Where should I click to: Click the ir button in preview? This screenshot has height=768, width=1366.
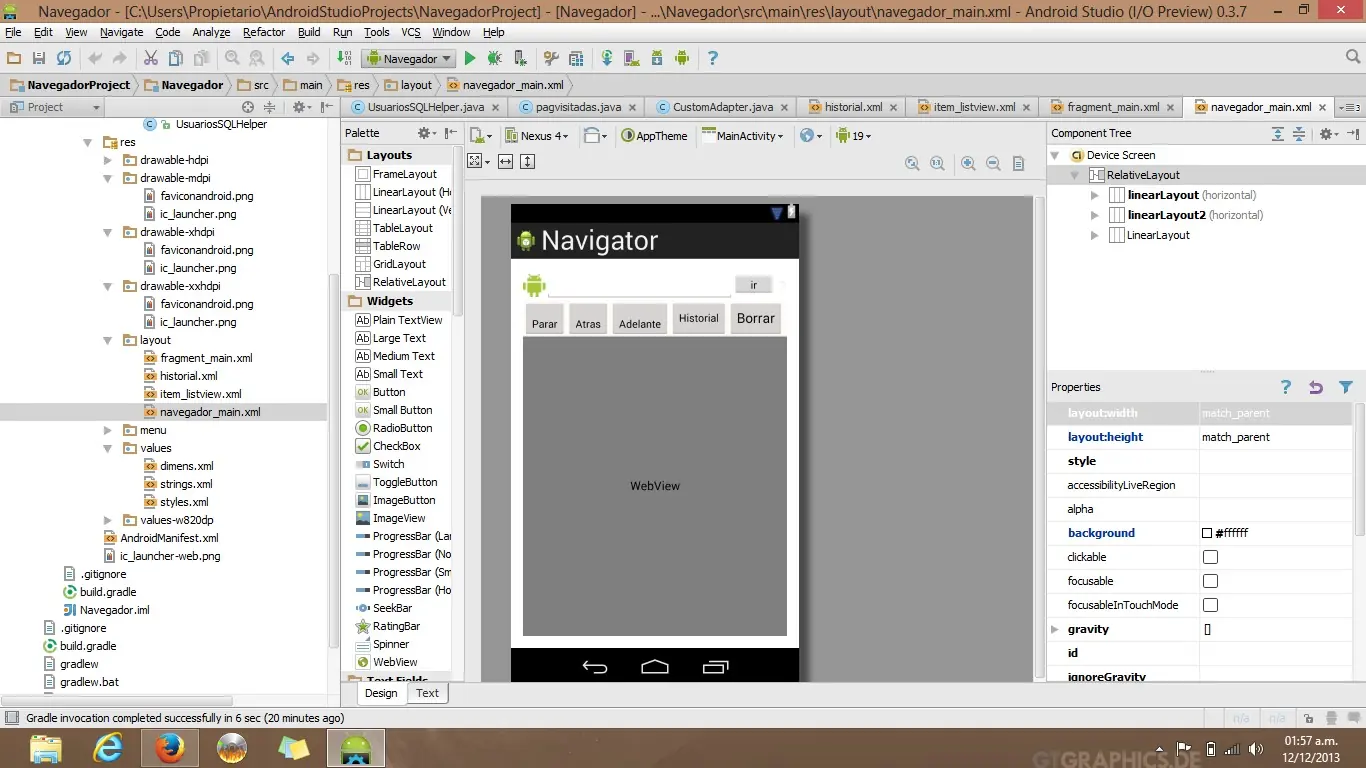tap(754, 285)
